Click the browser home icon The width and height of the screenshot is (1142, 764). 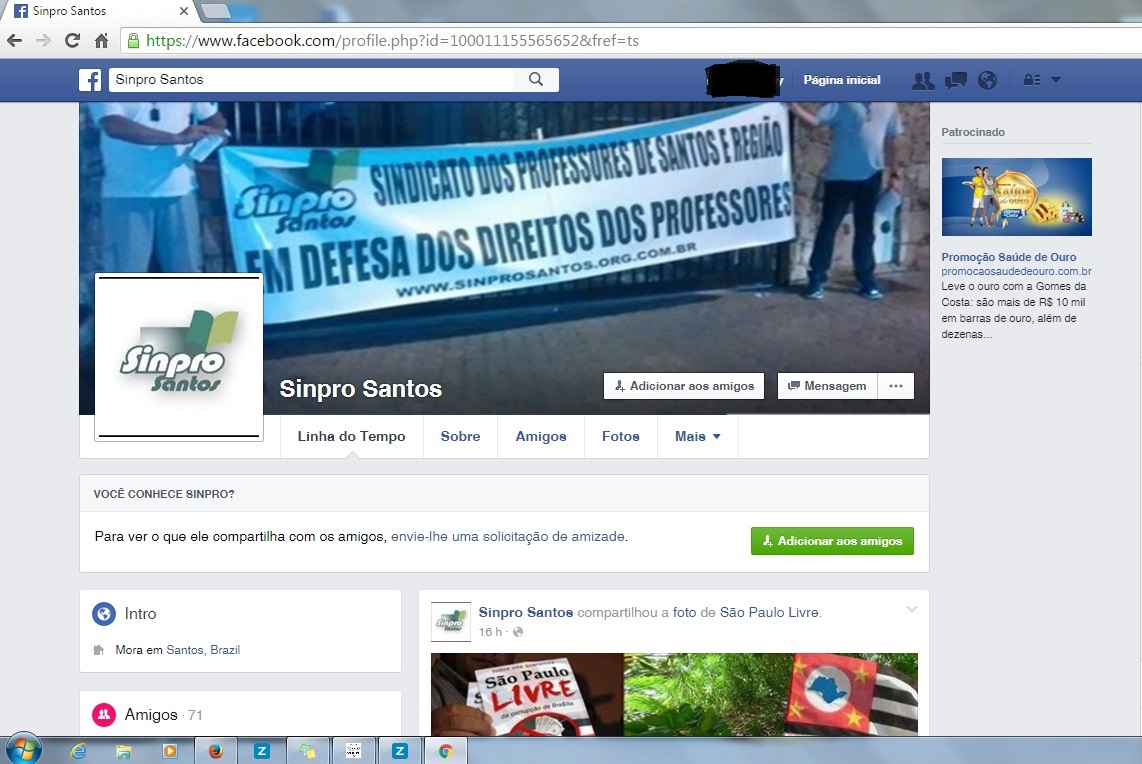[x=101, y=41]
